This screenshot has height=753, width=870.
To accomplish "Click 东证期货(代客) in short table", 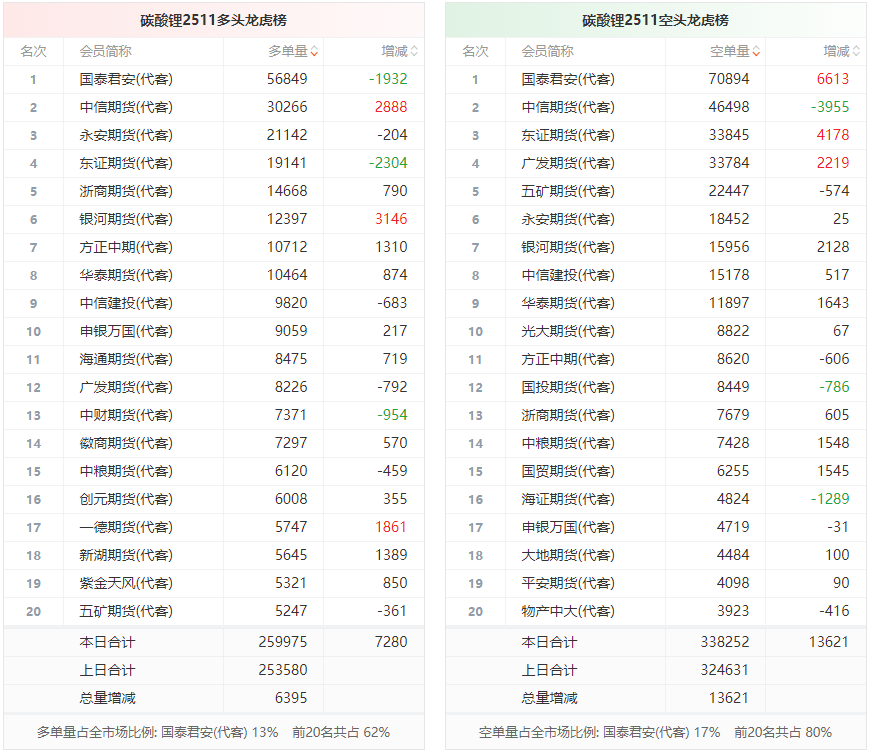I will (568, 135).
